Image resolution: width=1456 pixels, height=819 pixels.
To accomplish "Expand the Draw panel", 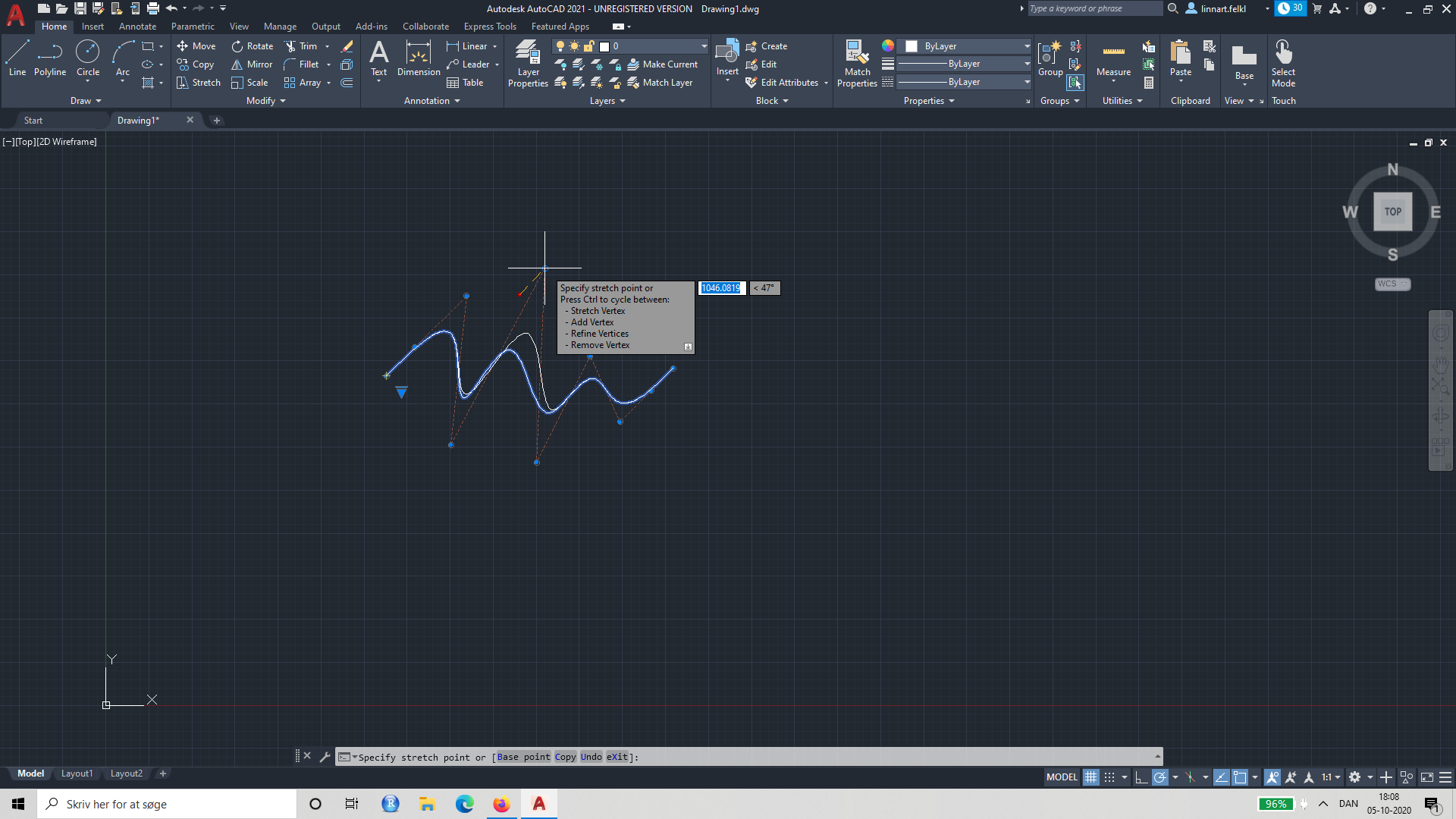I will tap(86, 101).
